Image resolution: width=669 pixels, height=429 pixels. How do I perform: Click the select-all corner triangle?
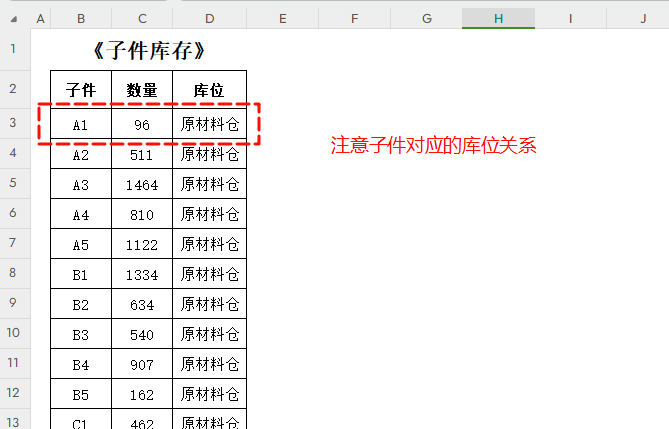tap(14, 19)
